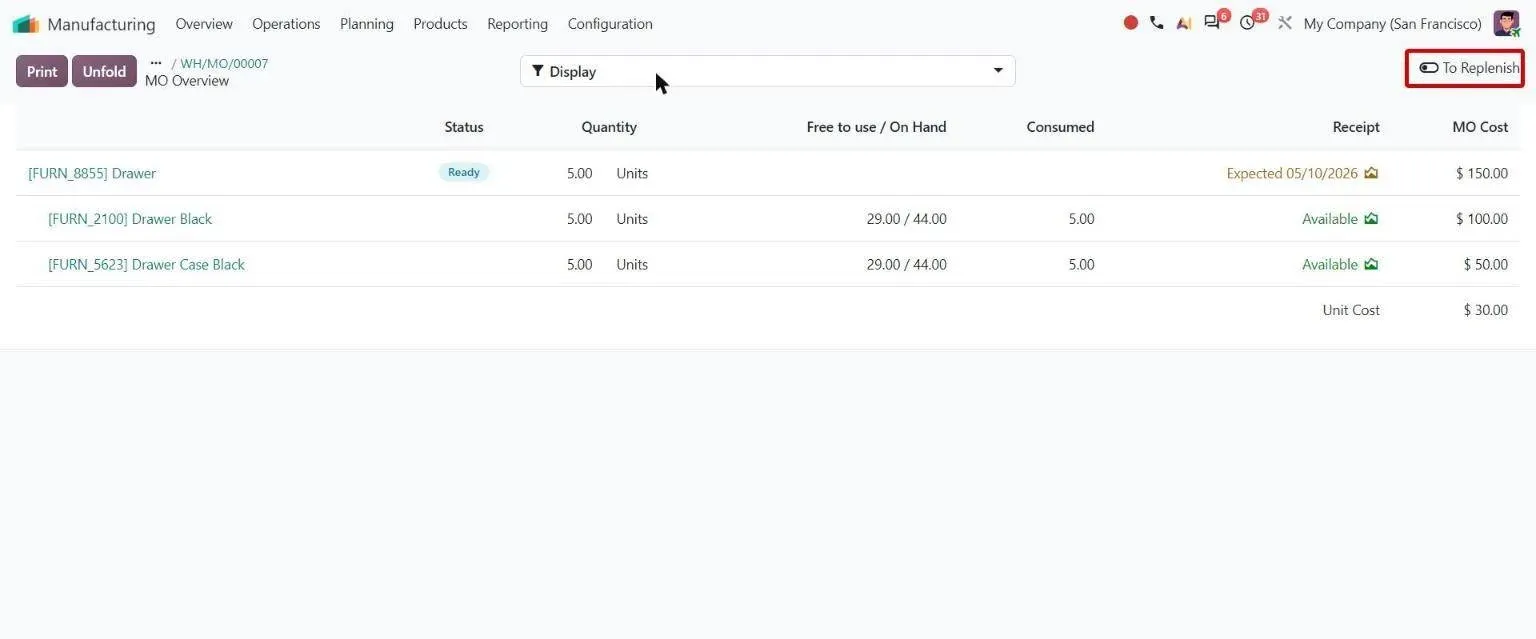
Task: Open the Reporting menu
Action: point(517,24)
